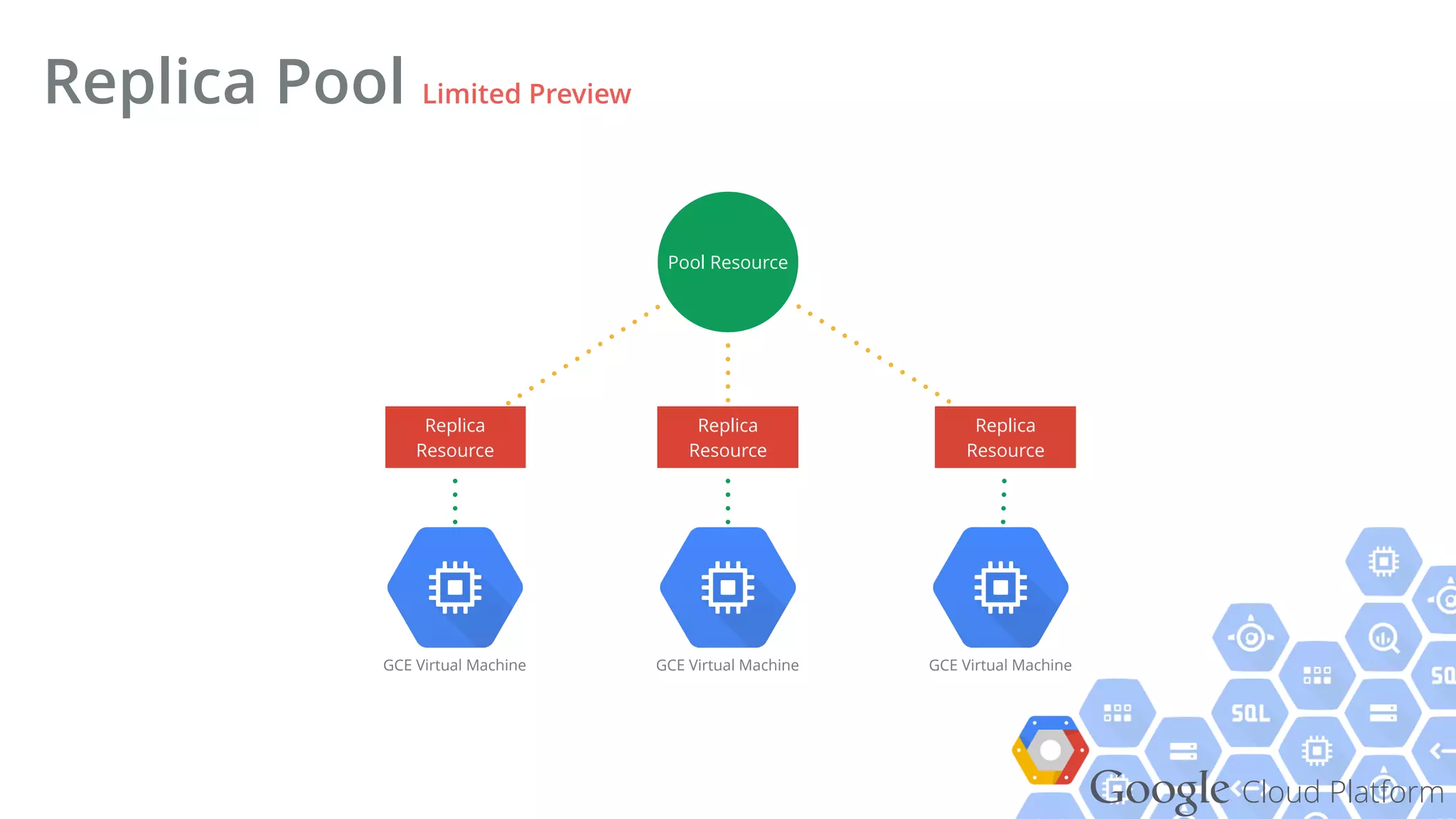Select the left Replica Resource box
Viewport: 1456px width, 819px height.
[455, 437]
